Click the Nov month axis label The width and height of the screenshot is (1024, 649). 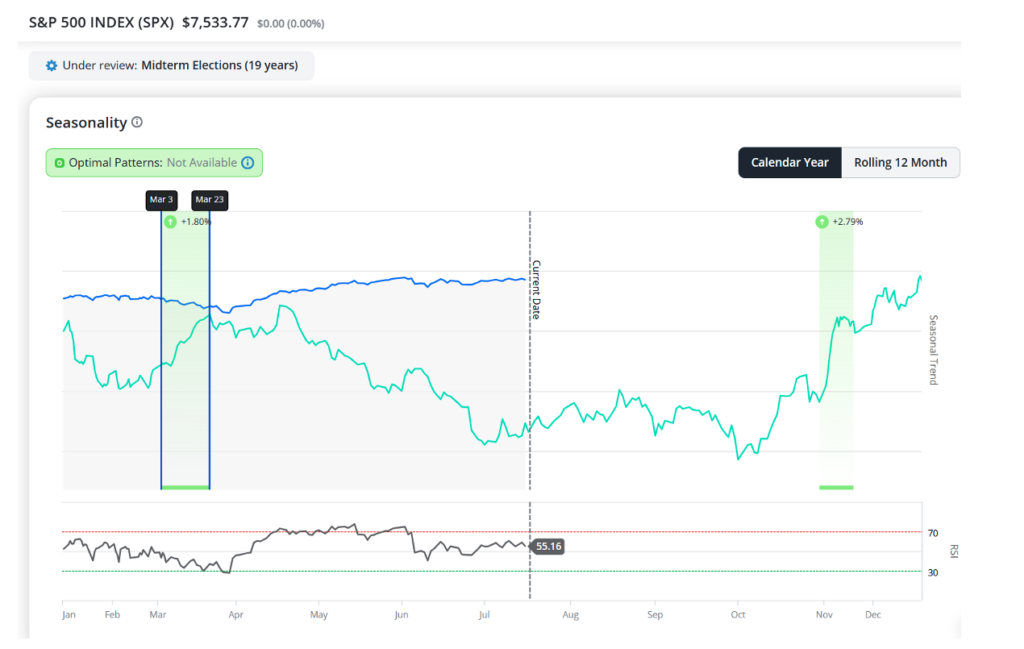click(x=824, y=615)
